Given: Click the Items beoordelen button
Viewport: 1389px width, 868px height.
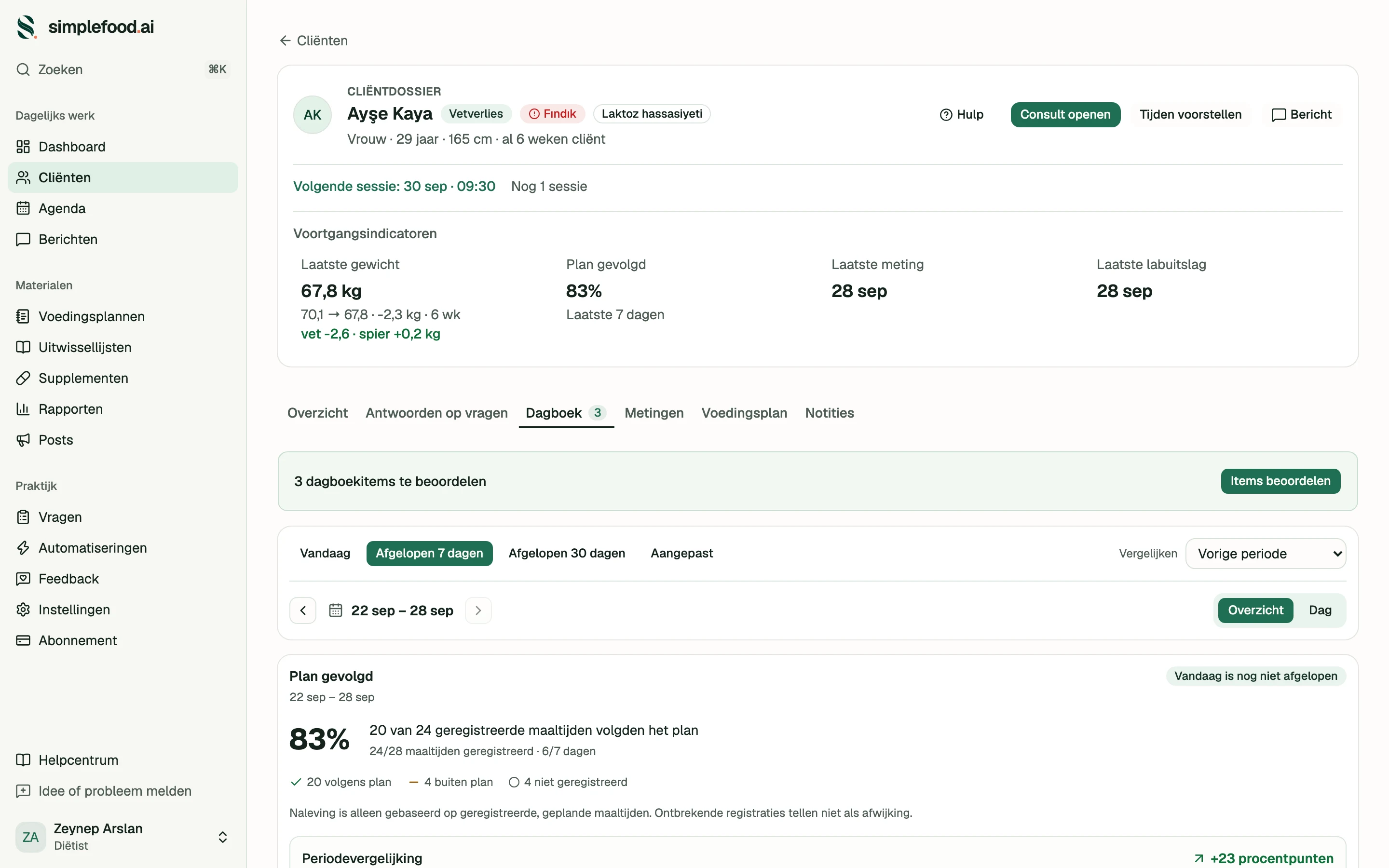Looking at the screenshot, I should click(1280, 481).
